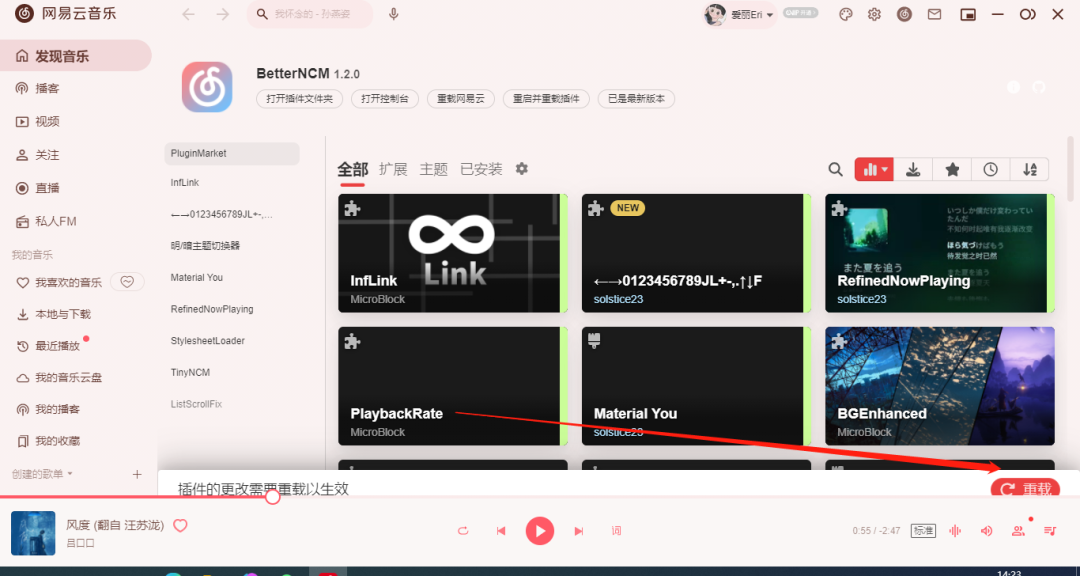Screen dimensions: 1080x576
Task: Open the messages envelope icon
Action: coord(934,14)
